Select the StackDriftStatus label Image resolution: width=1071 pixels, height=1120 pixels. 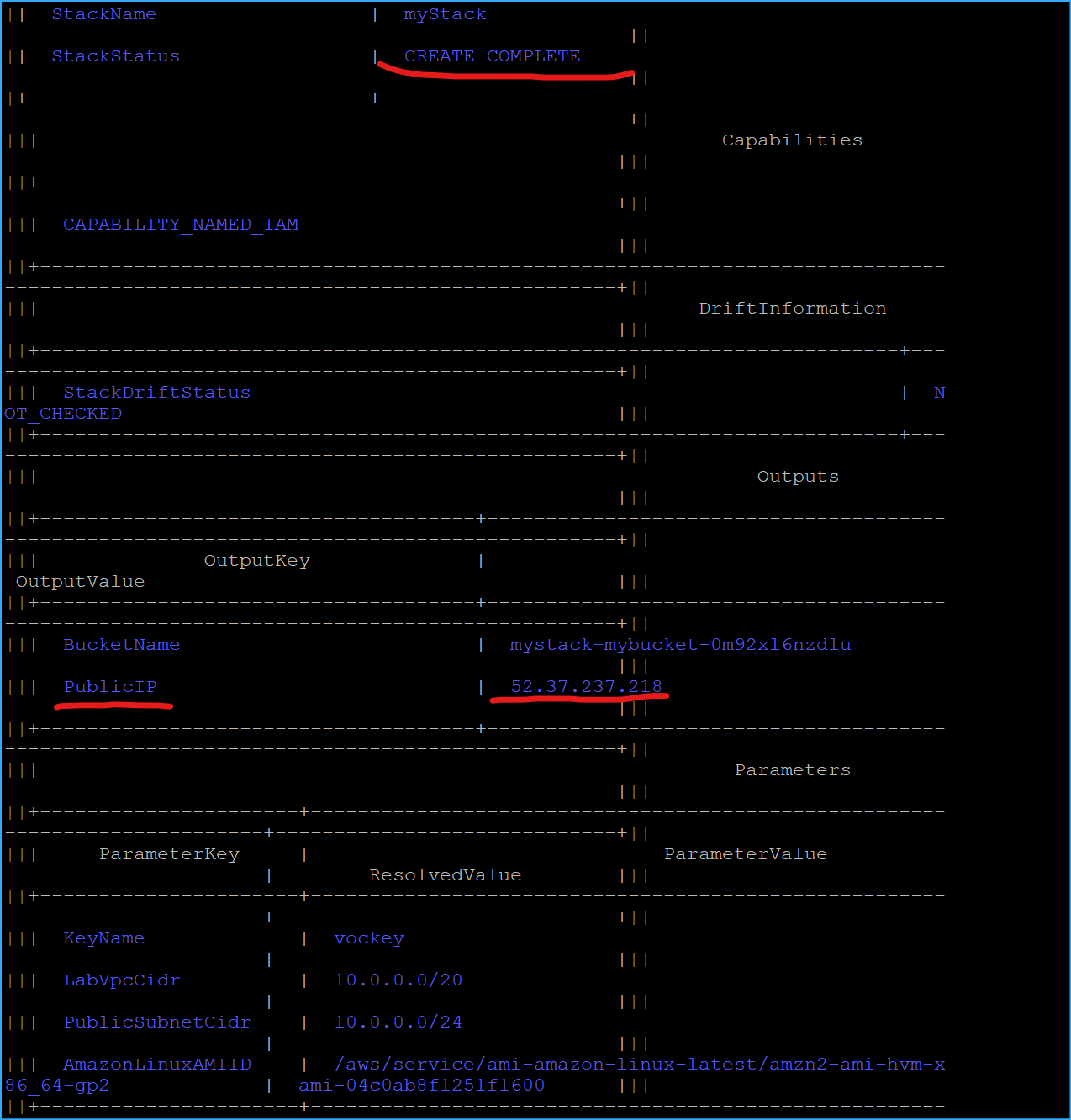click(x=156, y=393)
